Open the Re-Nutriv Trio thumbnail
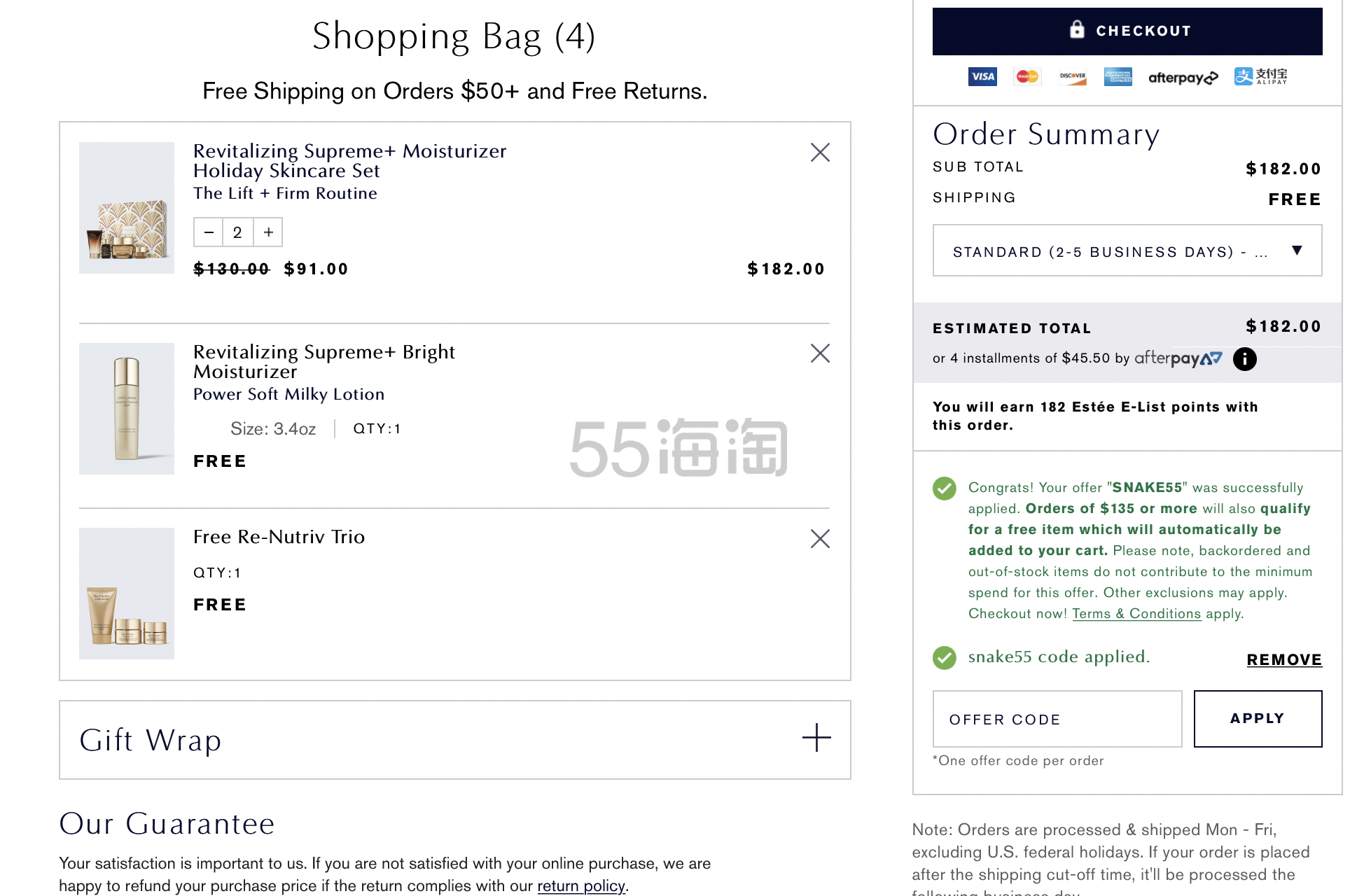 click(x=127, y=594)
